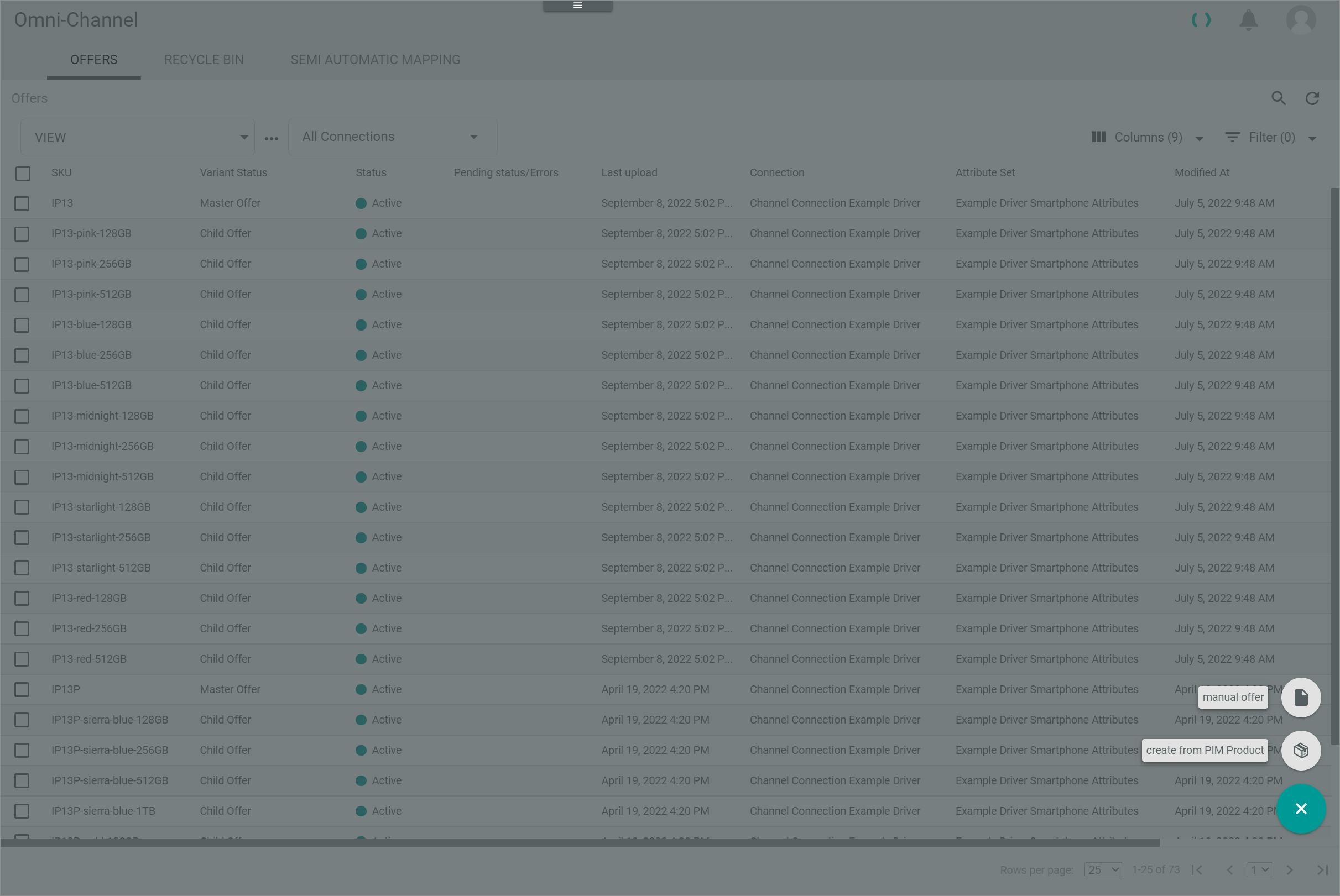Click the Filter lines icon
Image resolution: width=1340 pixels, height=896 pixels.
click(1232, 137)
